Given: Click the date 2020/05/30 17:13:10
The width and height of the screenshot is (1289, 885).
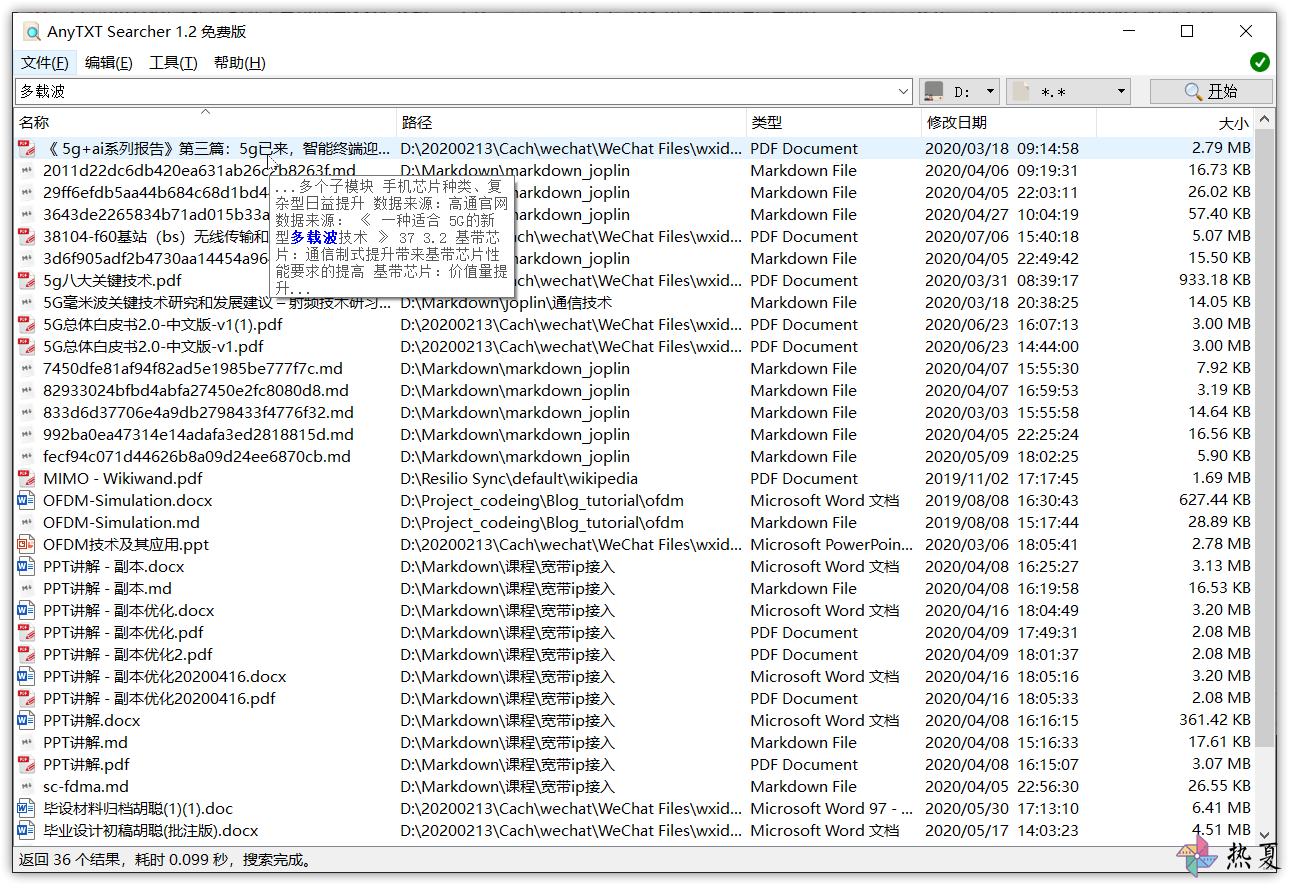Looking at the screenshot, I should point(1002,809).
